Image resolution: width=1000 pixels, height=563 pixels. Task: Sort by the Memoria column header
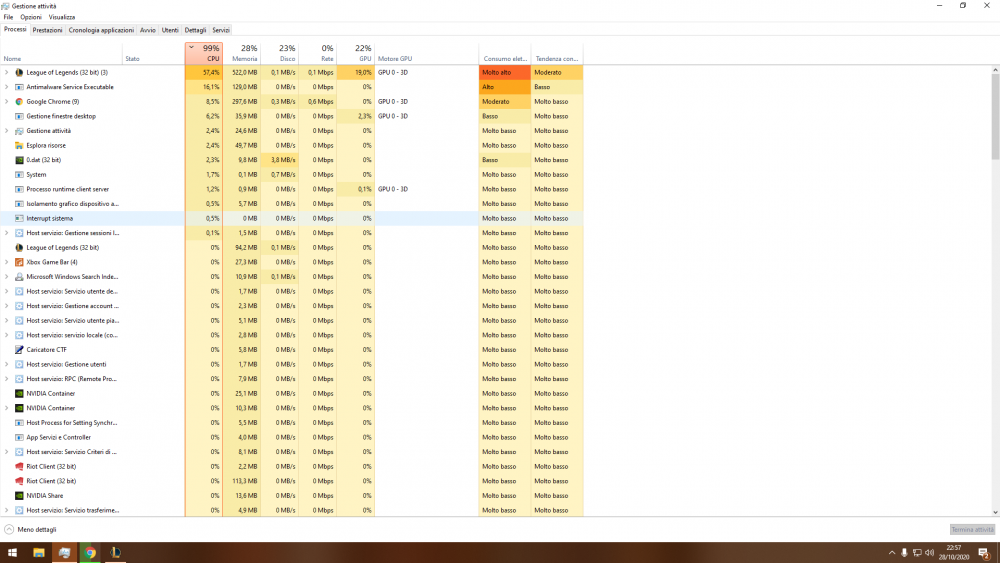point(242,54)
